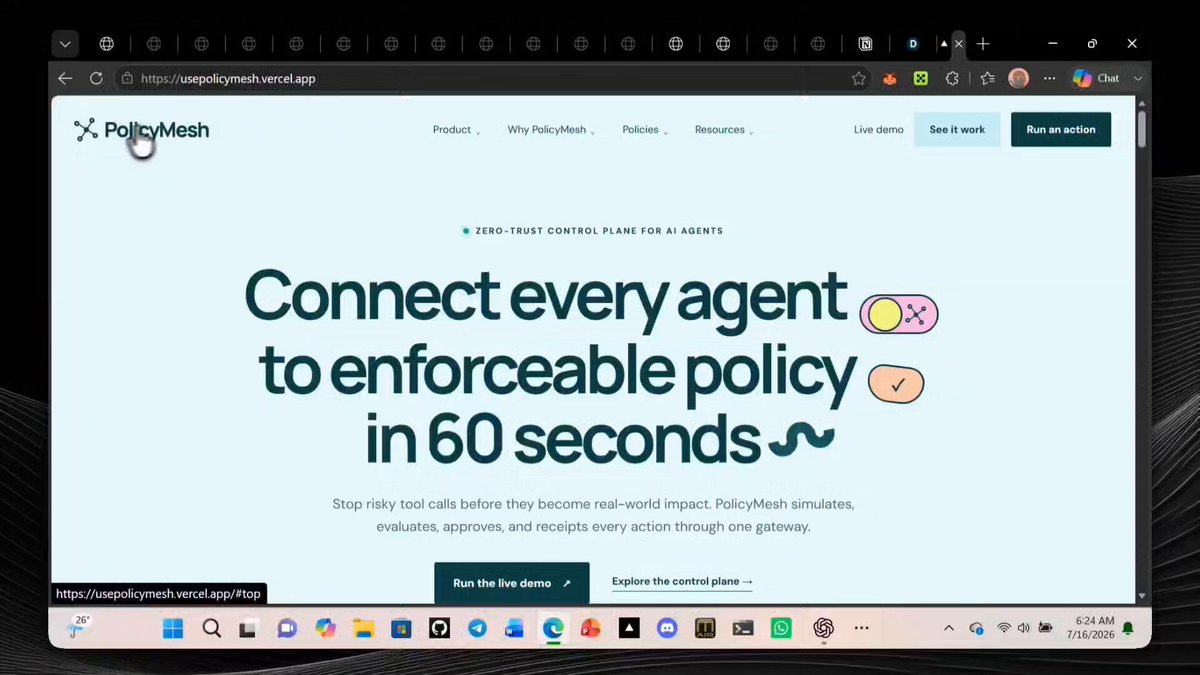Expand the Why PolicyMesh menu

click(551, 130)
